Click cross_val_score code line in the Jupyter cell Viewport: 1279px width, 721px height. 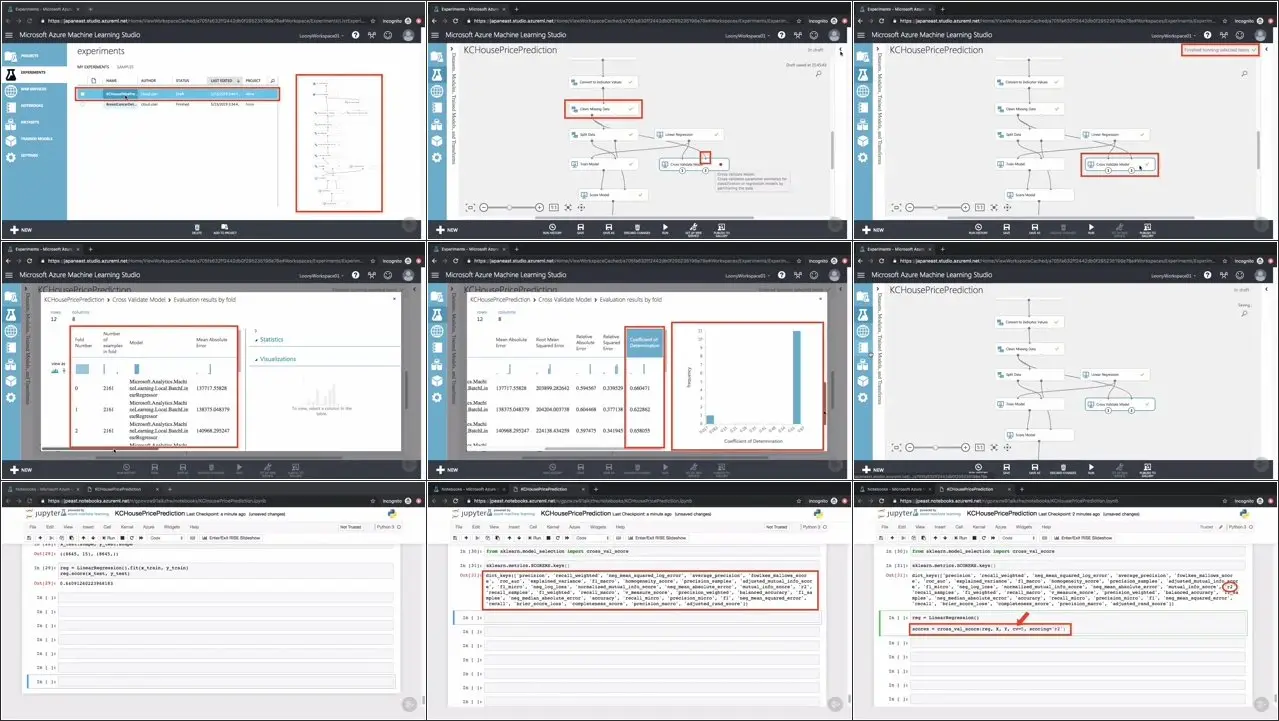point(990,629)
